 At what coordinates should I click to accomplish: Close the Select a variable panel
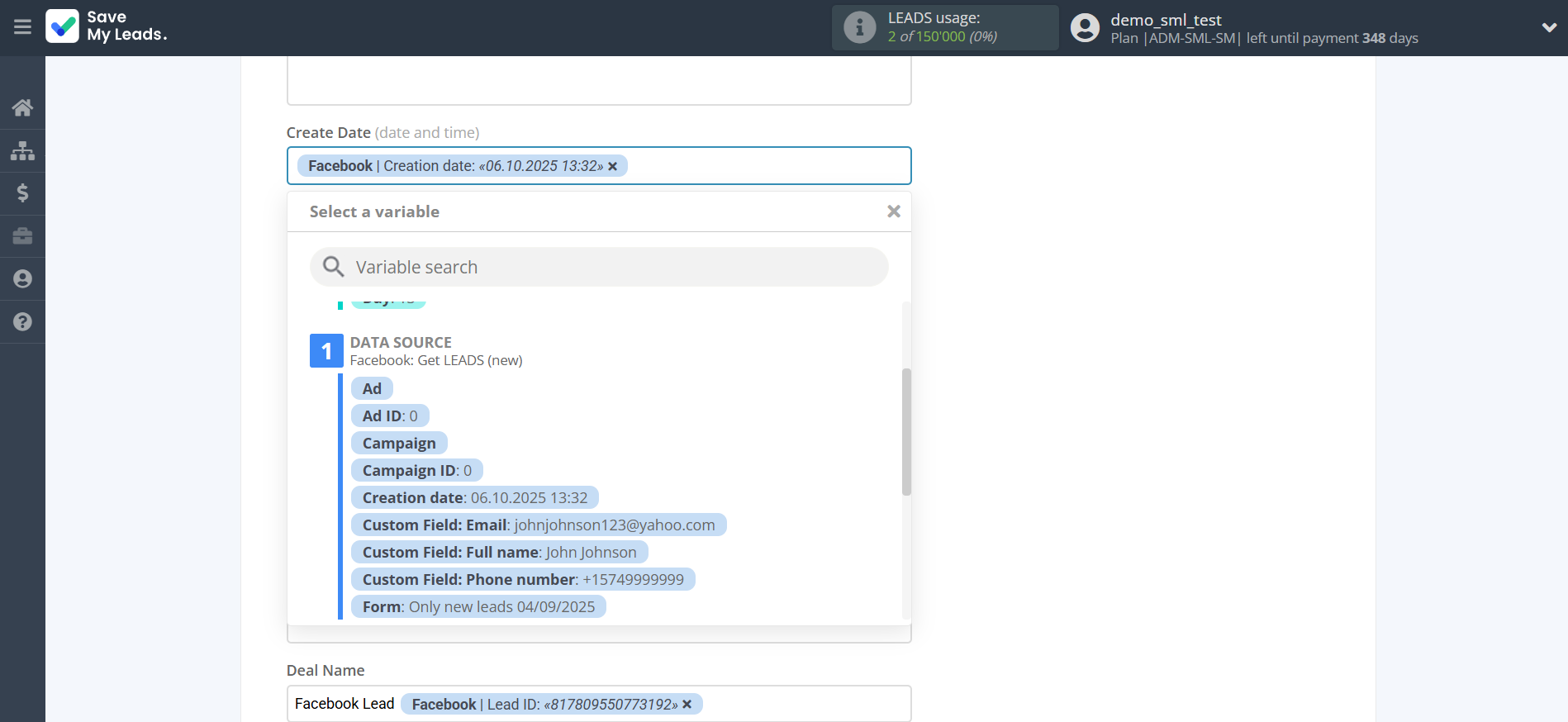(x=893, y=211)
